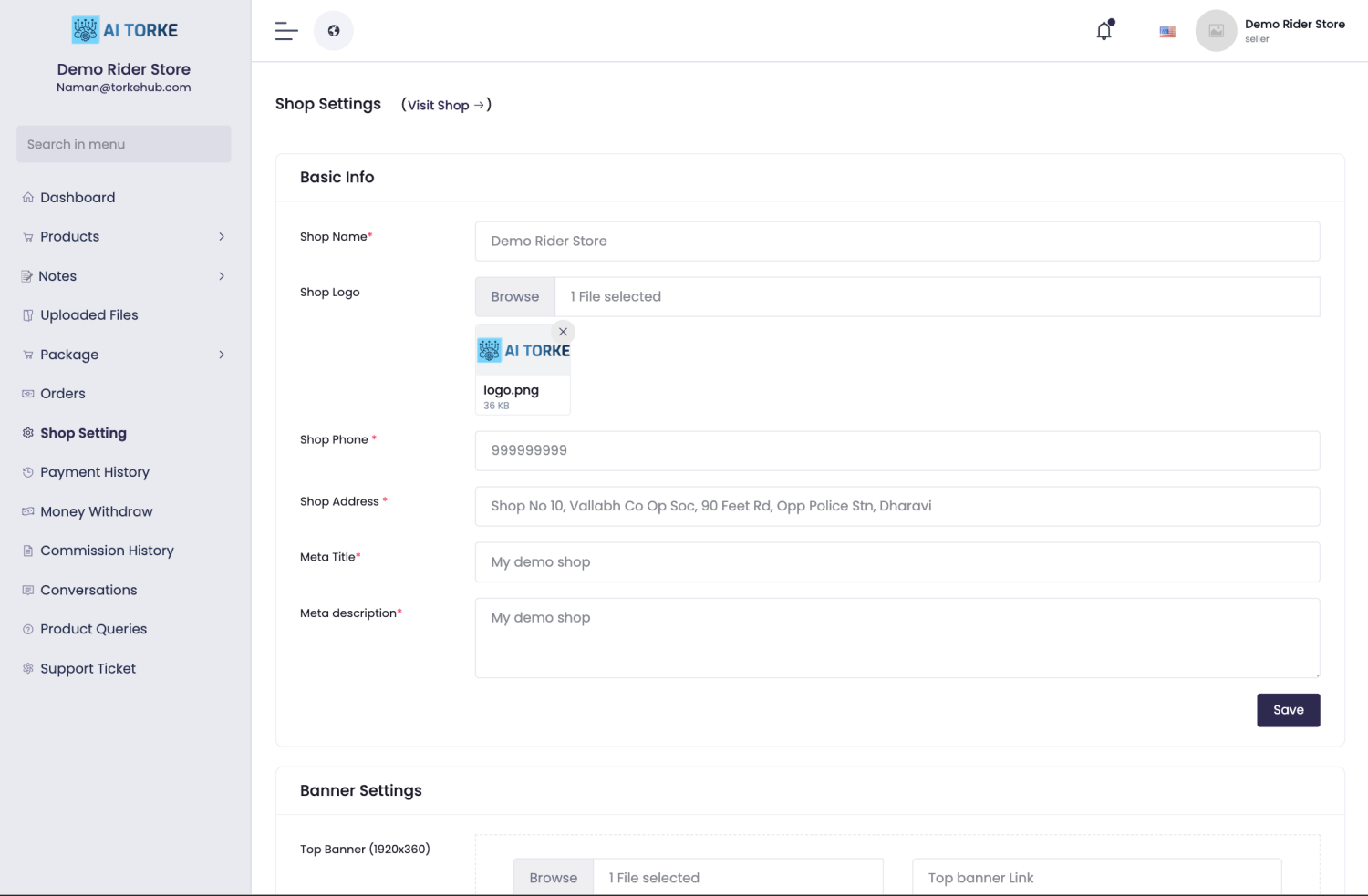Click the Dashboard home icon
The height and width of the screenshot is (896, 1368).
pos(28,198)
